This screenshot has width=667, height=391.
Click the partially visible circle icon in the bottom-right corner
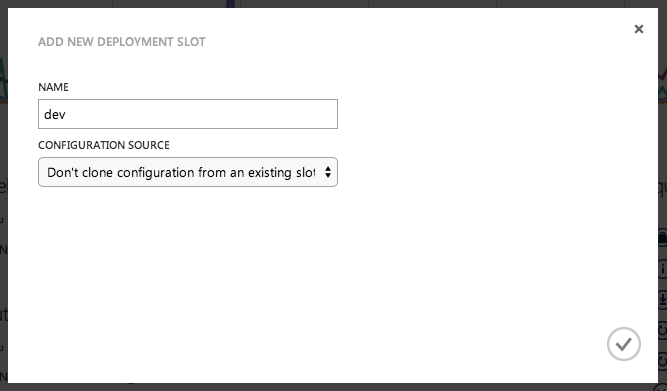tap(664, 386)
